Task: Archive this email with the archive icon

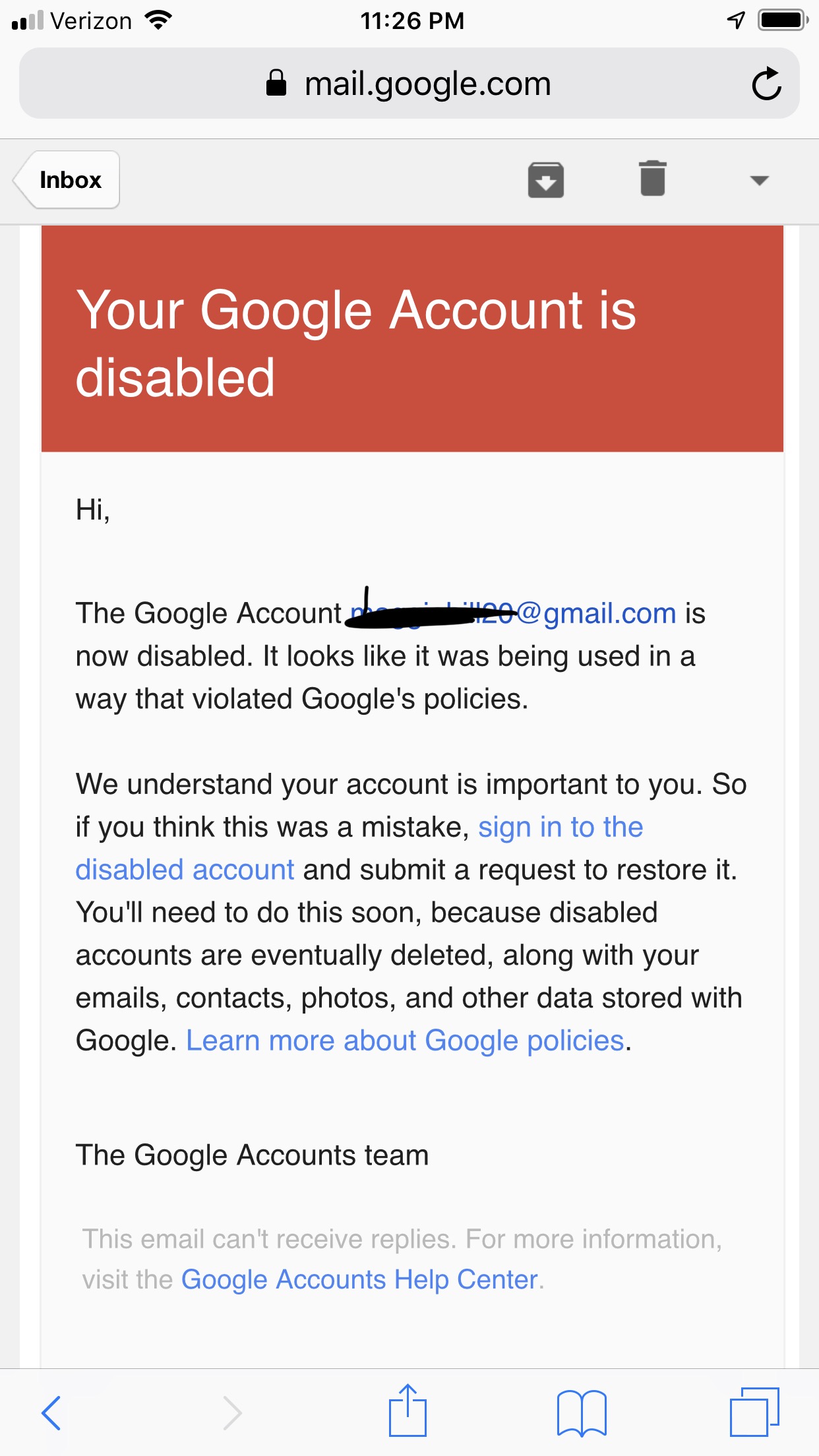Action: [x=545, y=180]
